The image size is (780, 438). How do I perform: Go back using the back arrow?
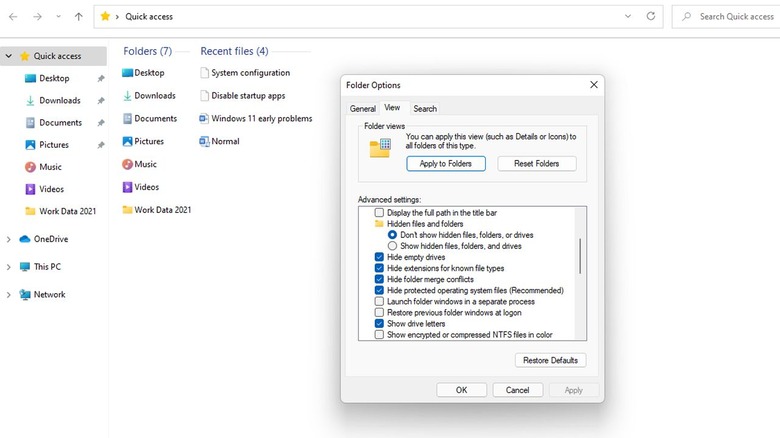pyautogui.click(x=13, y=16)
